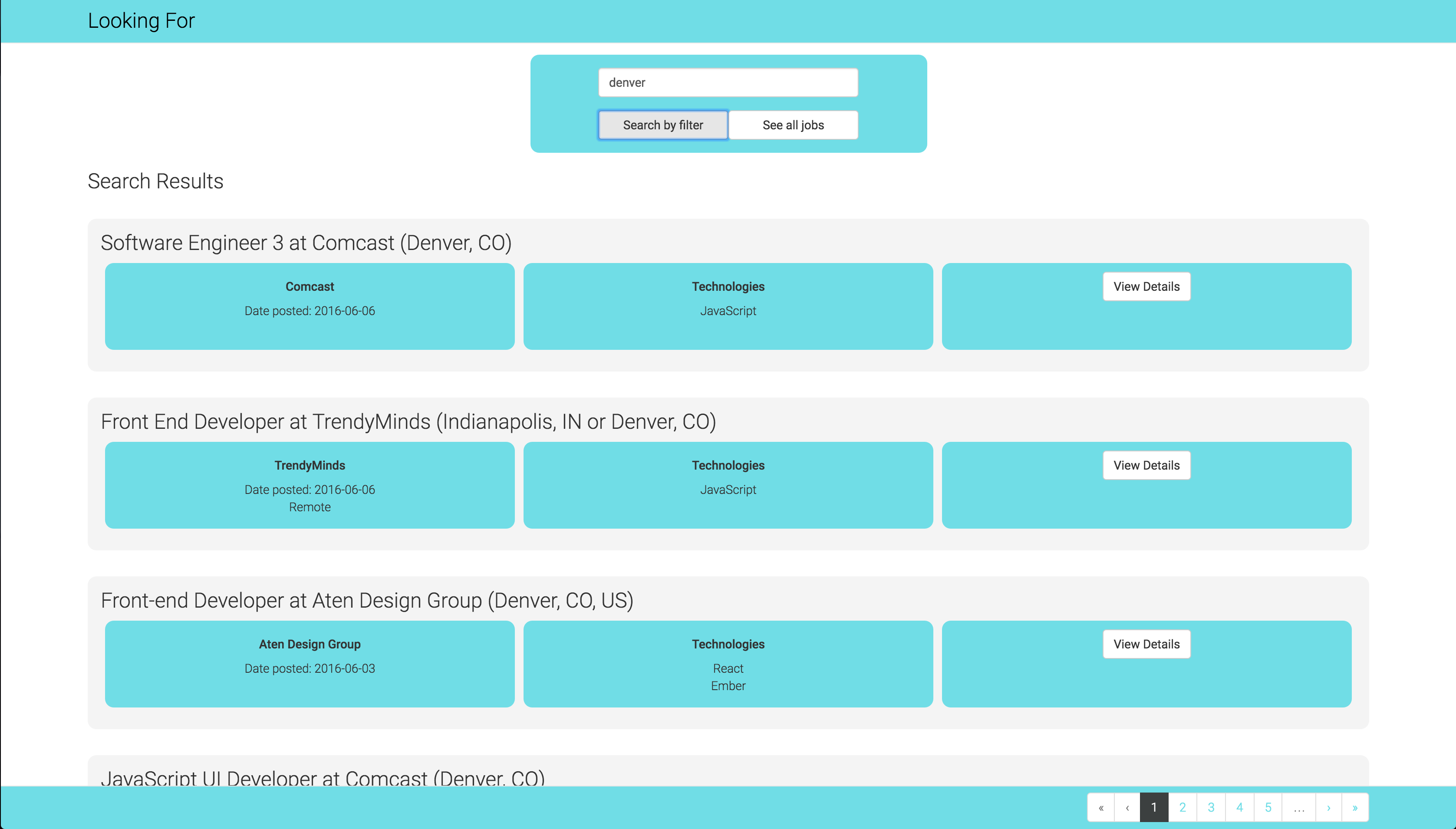1456x829 pixels.
Task: Click the Front End Developer at TrendyMinds heading
Action: [x=408, y=422]
